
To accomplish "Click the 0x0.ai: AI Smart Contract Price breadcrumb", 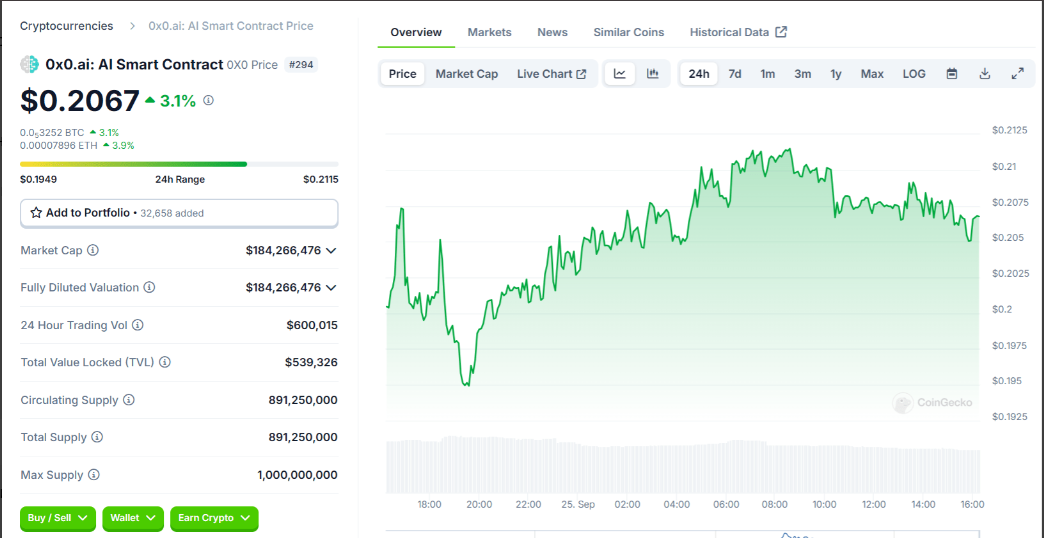I will [x=231, y=26].
